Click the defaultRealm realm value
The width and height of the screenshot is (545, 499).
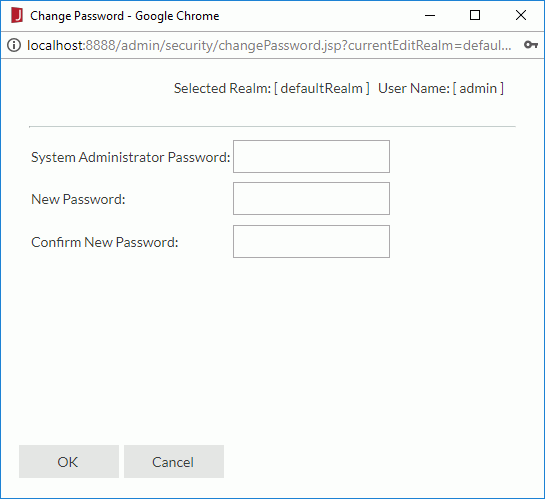point(322,88)
